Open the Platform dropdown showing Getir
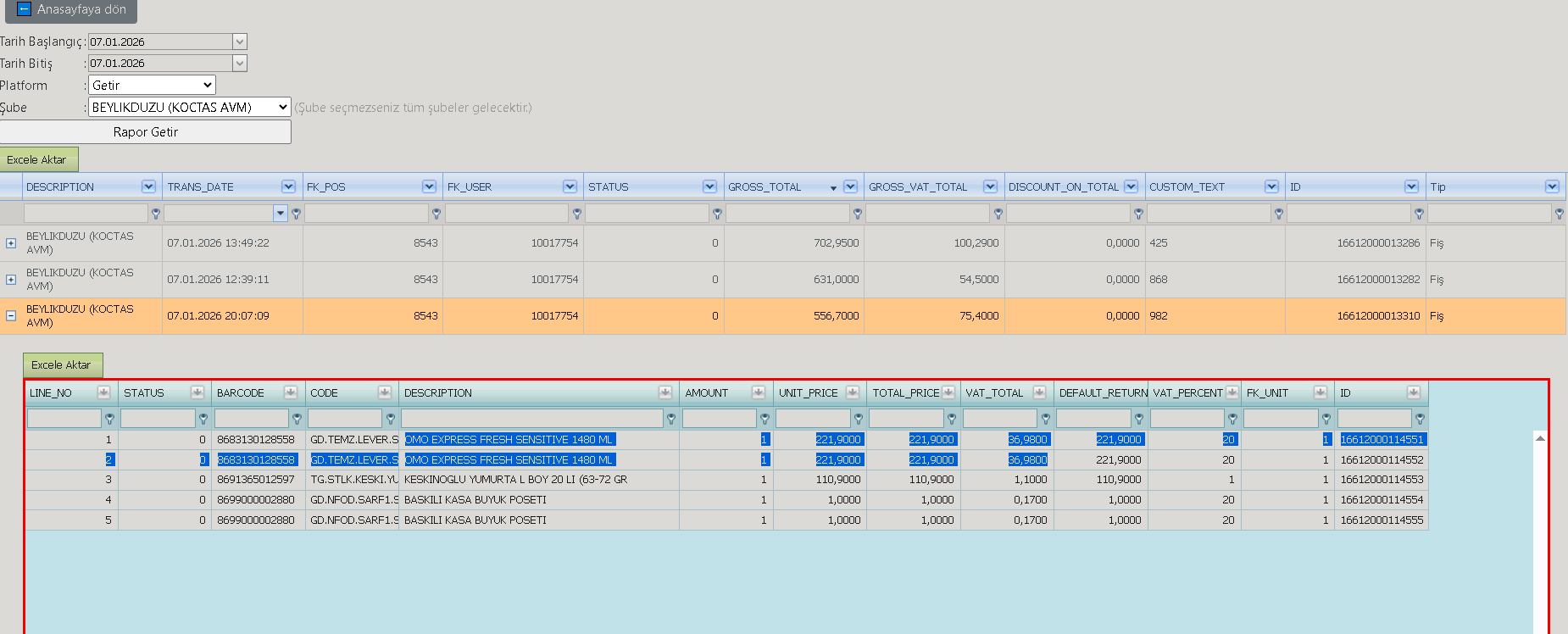 [x=152, y=85]
